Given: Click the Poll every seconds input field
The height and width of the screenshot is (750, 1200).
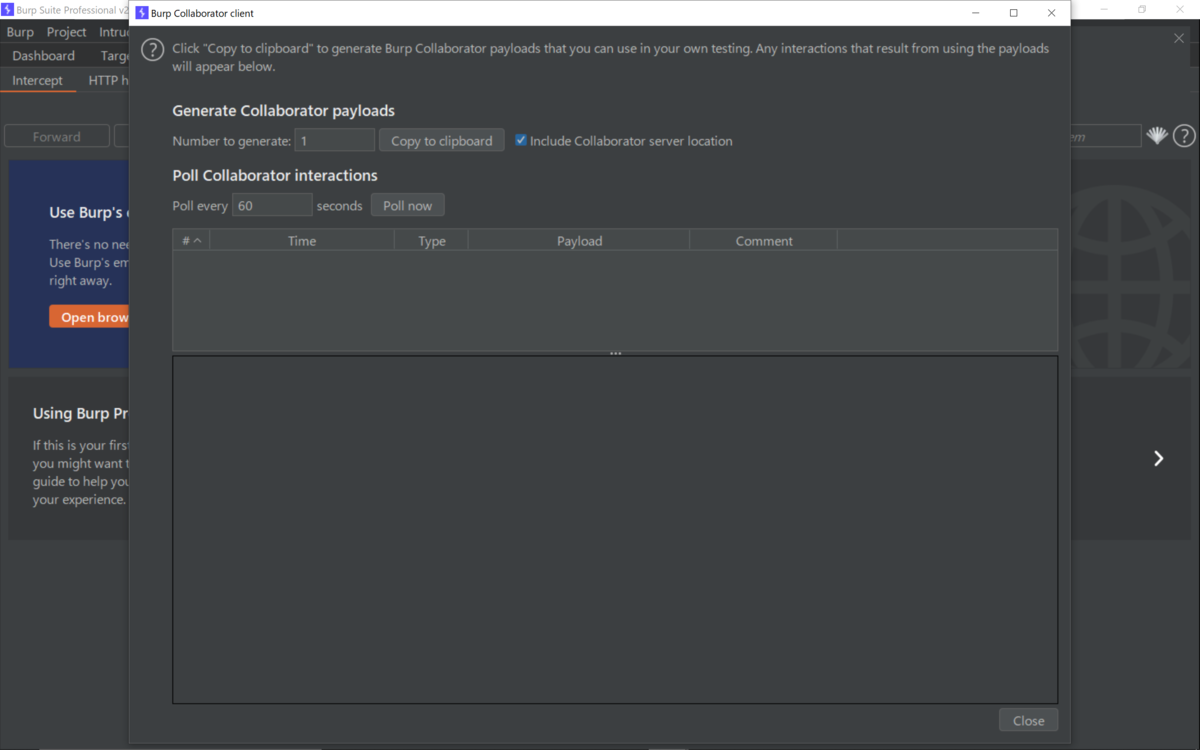Looking at the screenshot, I should coord(272,205).
